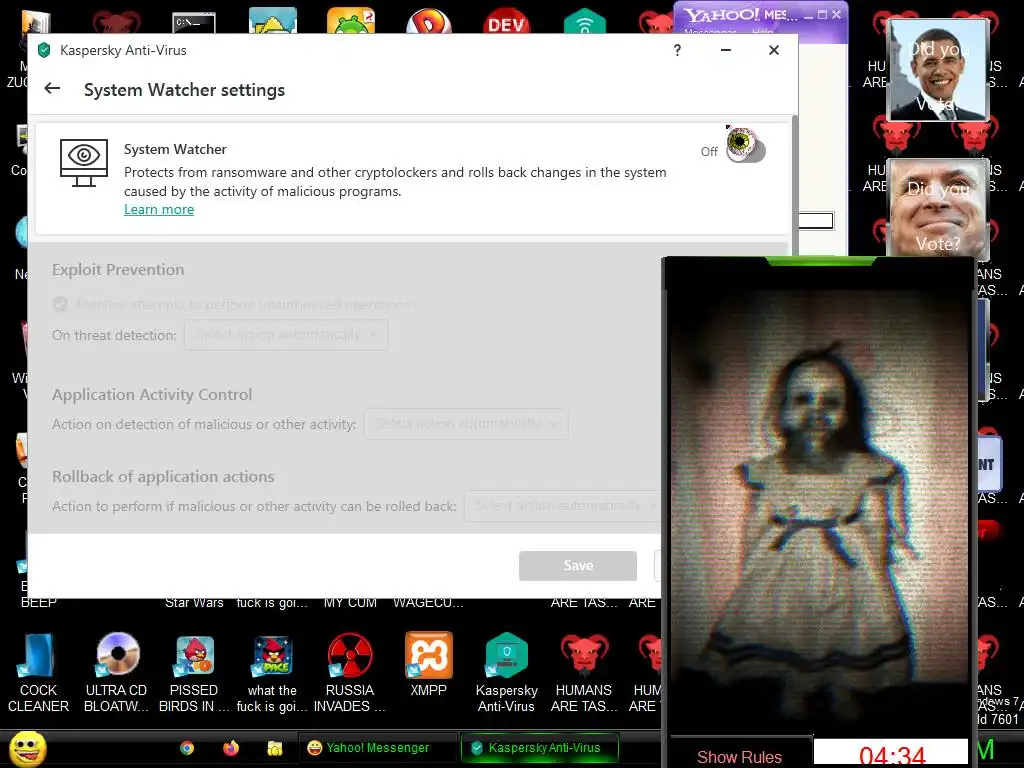Open the RUSSIA INVADES... desktop icon
The width and height of the screenshot is (1024, 768).
pyautogui.click(x=349, y=673)
